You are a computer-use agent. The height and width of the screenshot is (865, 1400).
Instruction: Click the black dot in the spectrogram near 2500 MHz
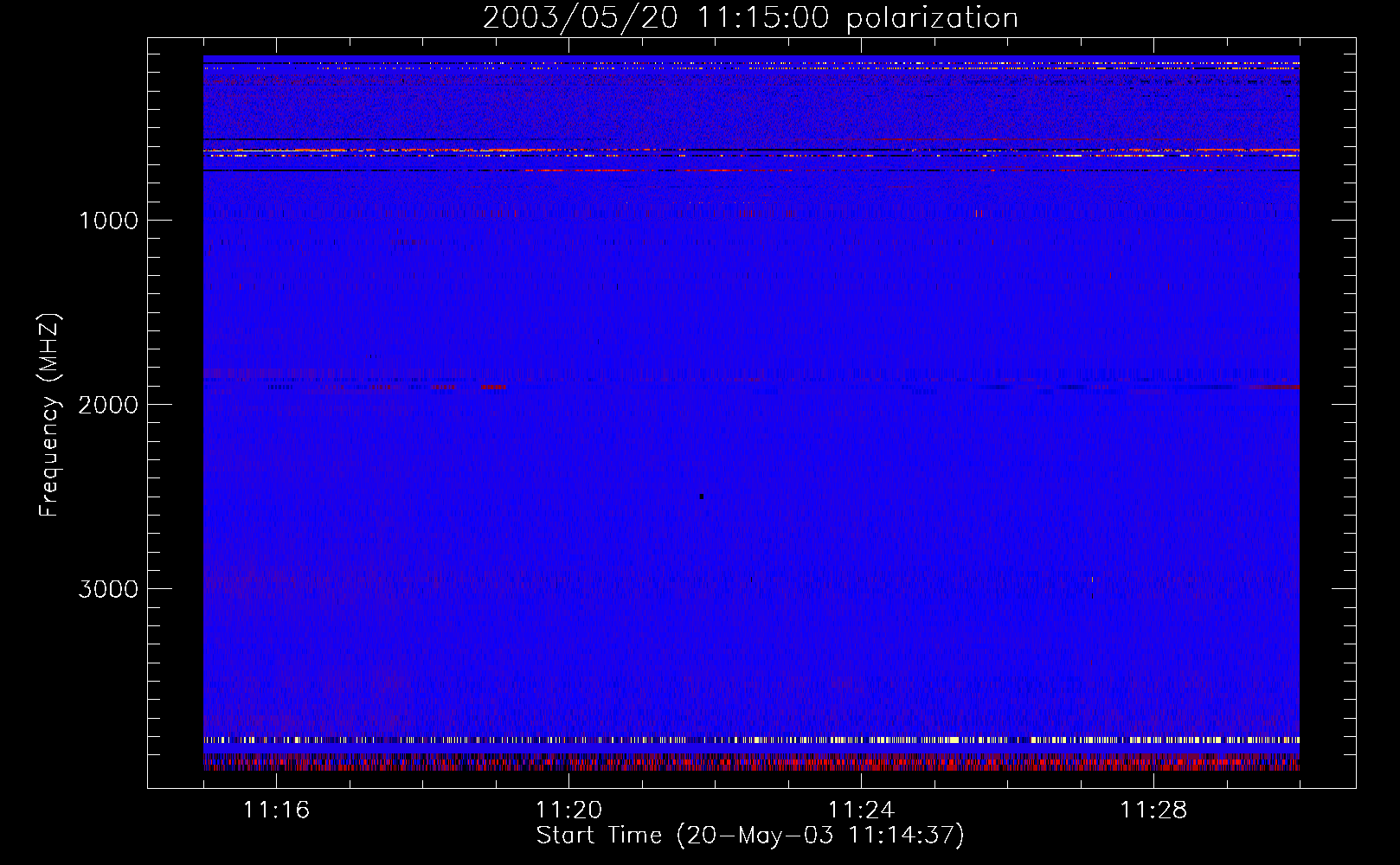702,497
